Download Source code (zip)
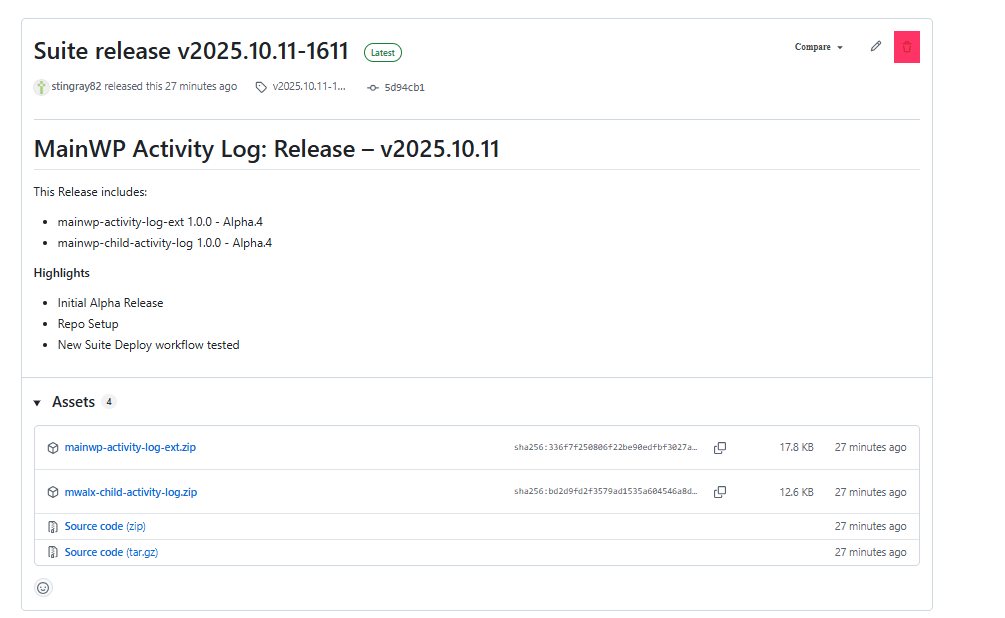The width and height of the screenshot is (1005, 618). (x=104, y=526)
